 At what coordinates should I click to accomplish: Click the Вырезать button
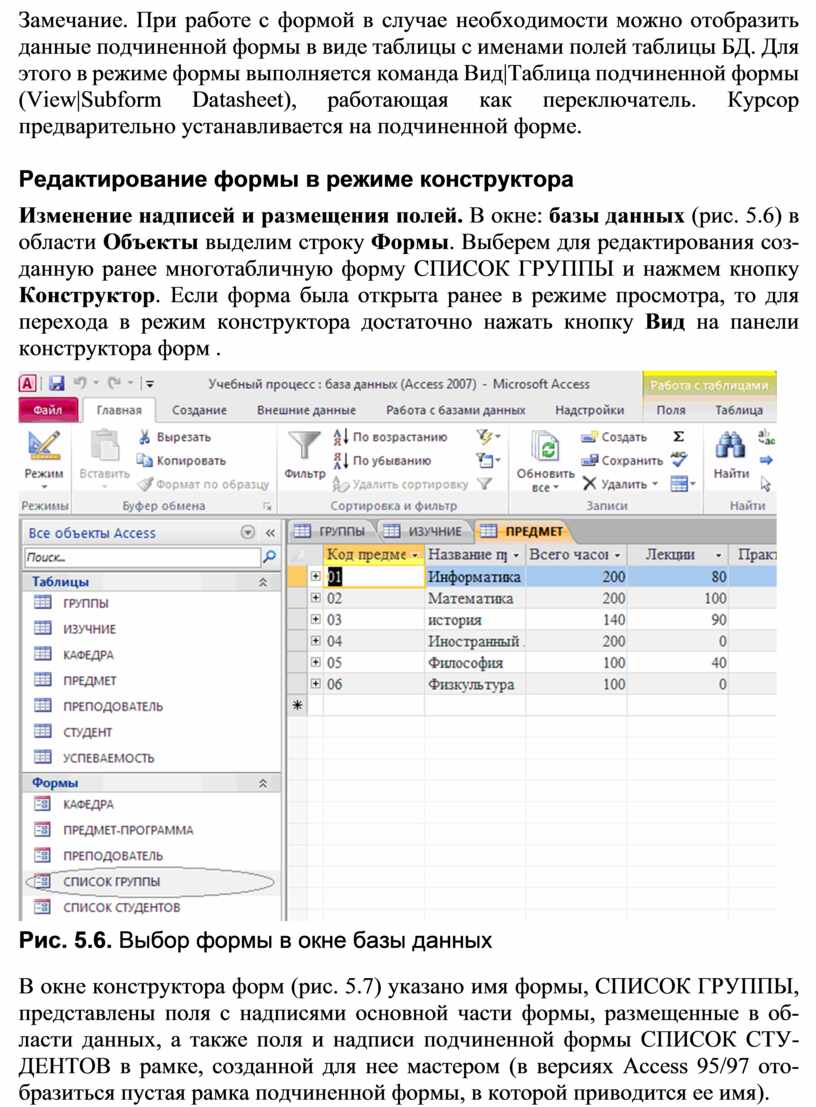pyautogui.click(x=176, y=437)
